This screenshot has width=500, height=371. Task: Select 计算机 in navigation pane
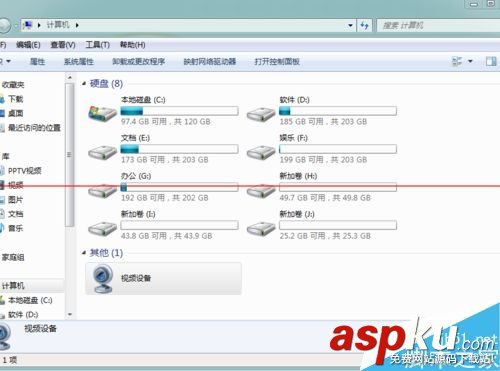click(x=13, y=286)
